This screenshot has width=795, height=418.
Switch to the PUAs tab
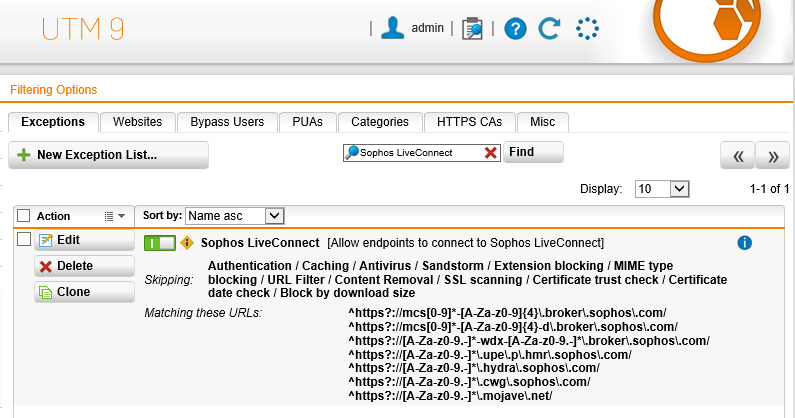[308, 122]
